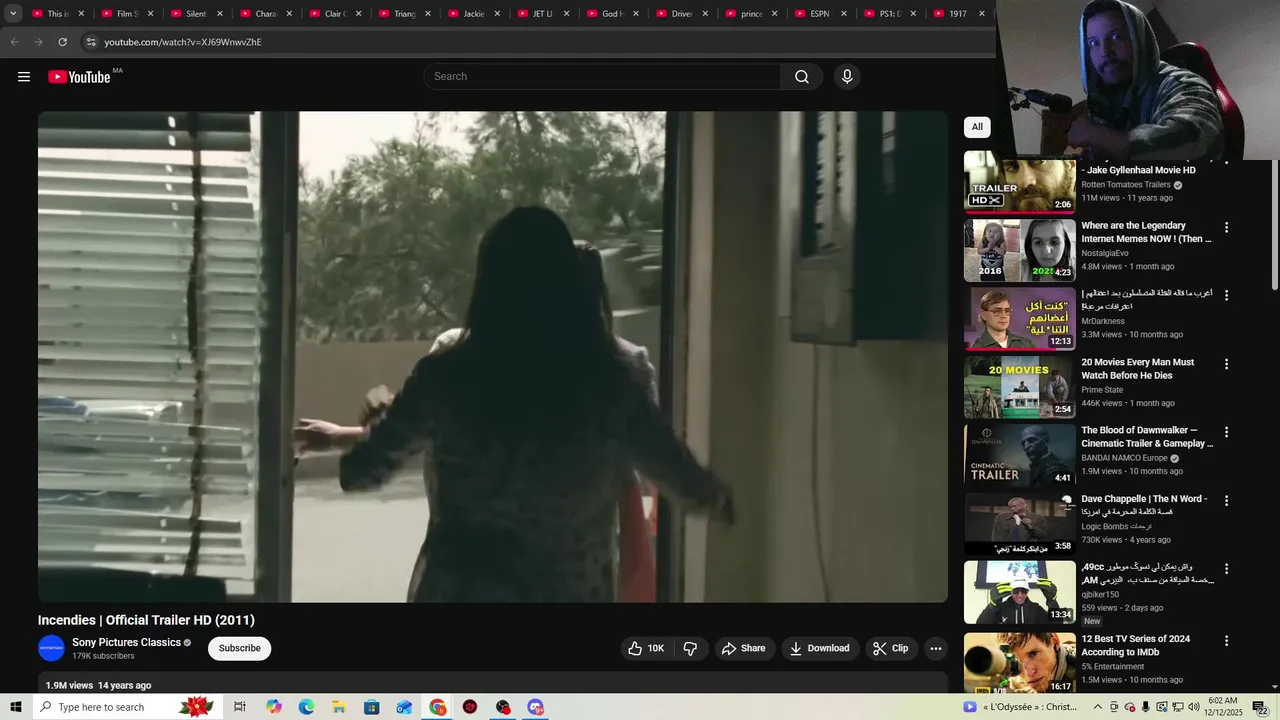
Task: Click the YouTube search input field
Action: pos(603,77)
